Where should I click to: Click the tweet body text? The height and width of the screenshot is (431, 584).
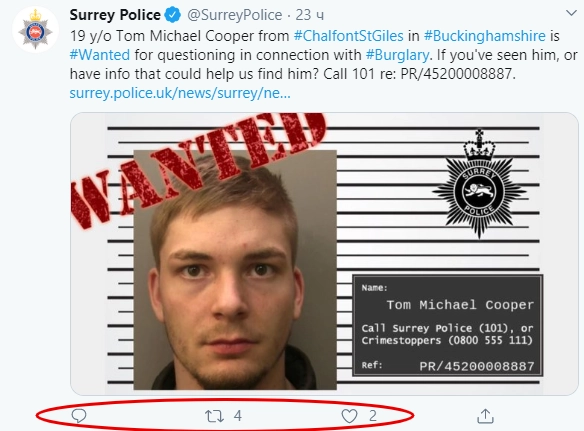[323, 55]
